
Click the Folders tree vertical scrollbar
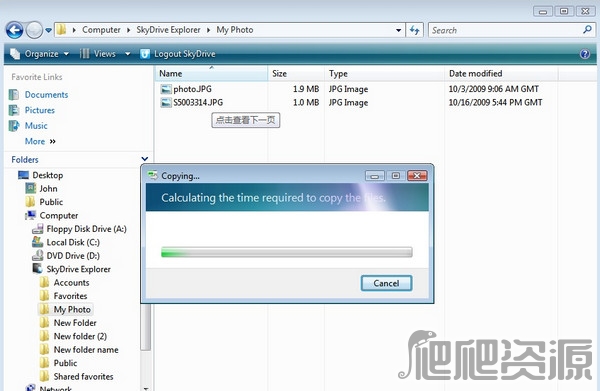click(145, 327)
